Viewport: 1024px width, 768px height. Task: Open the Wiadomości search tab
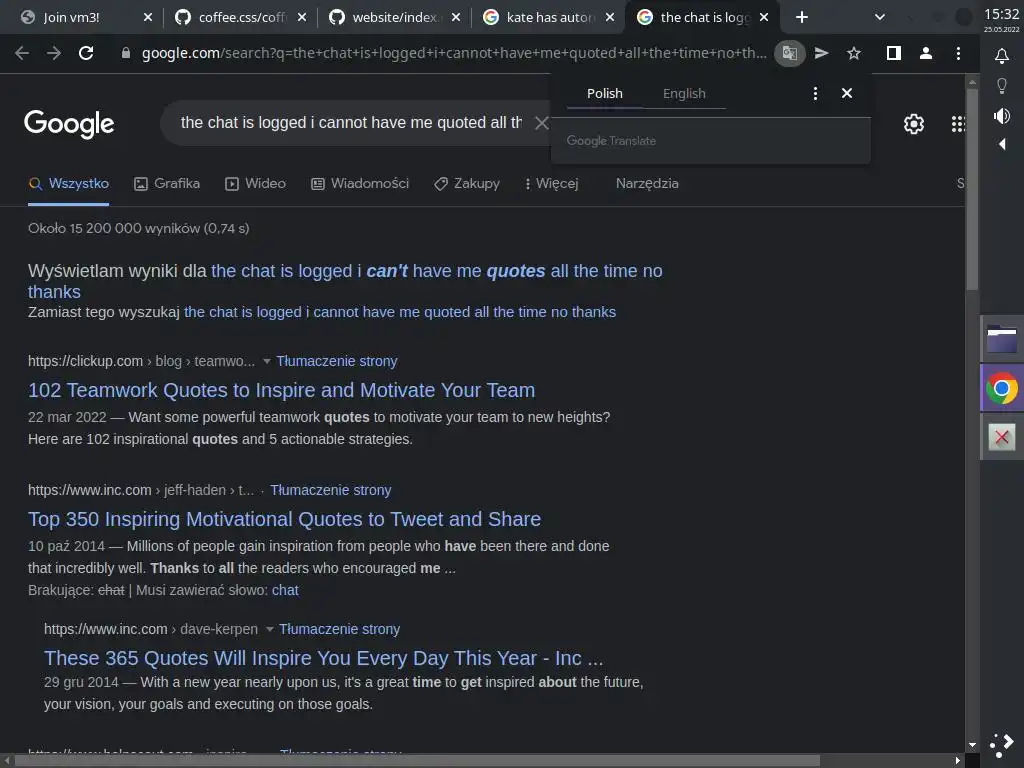click(x=360, y=184)
